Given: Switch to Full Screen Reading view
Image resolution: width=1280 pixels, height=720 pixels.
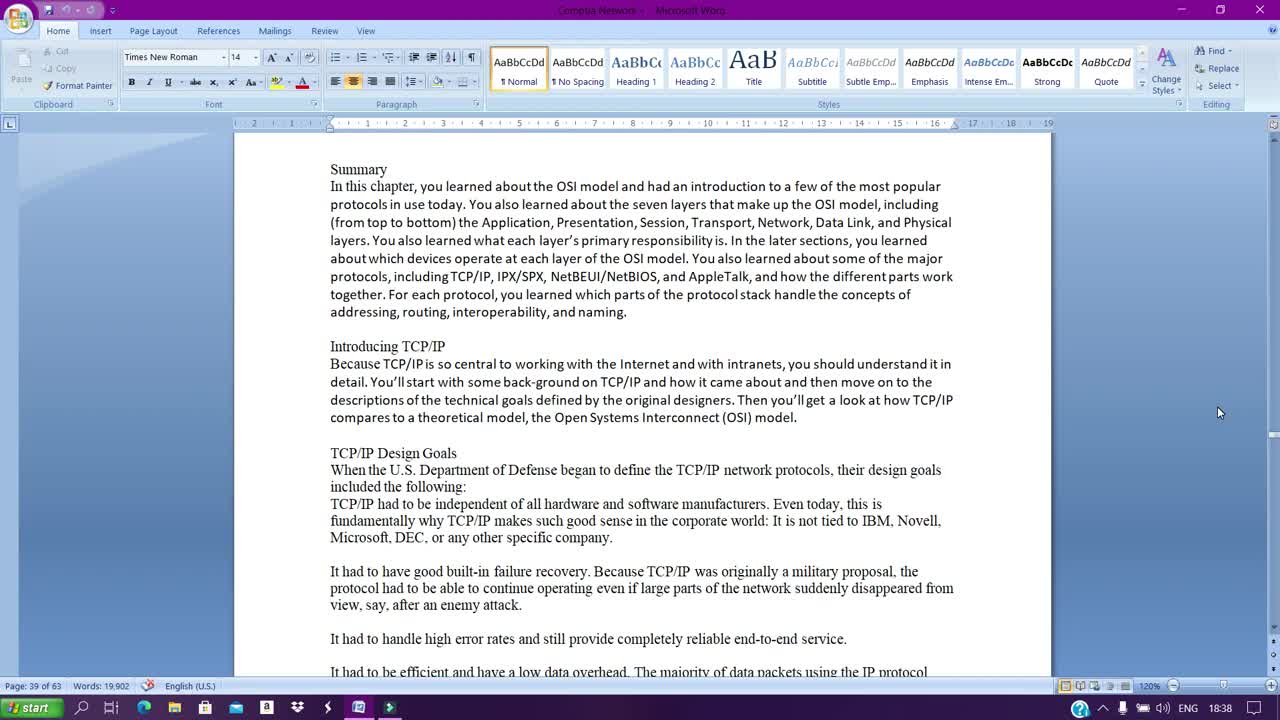Looking at the screenshot, I should tap(1081, 686).
